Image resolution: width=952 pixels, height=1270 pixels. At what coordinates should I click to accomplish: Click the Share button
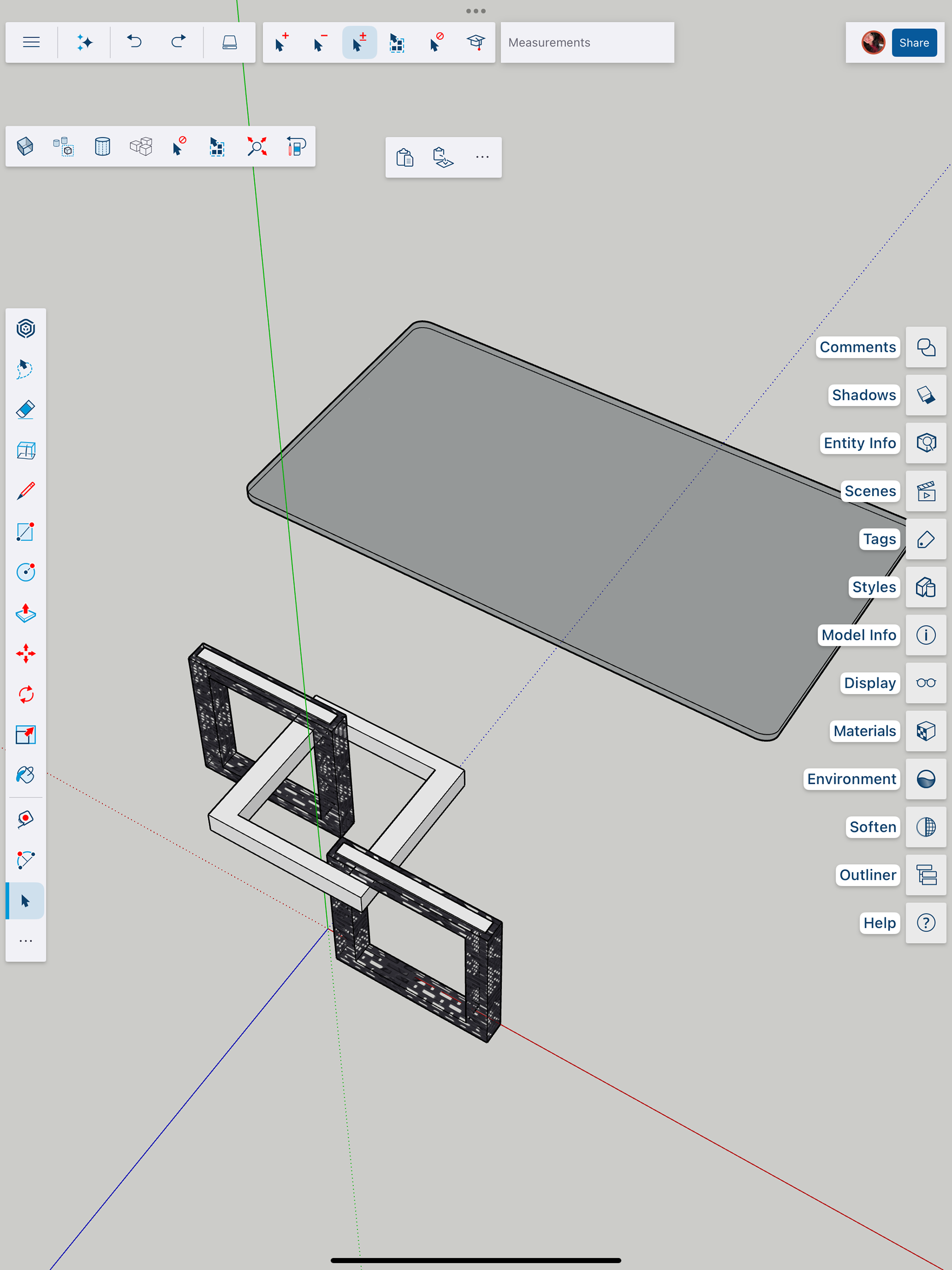(x=913, y=43)
